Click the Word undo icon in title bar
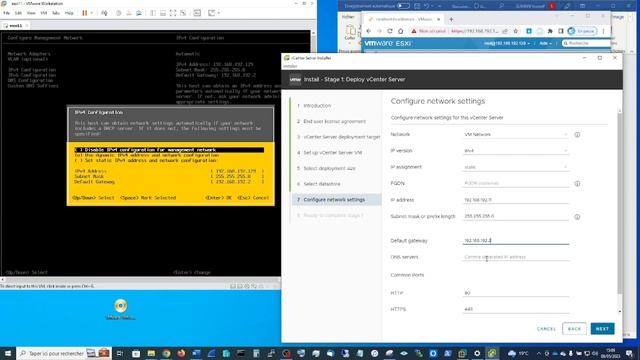 tap(427, 6)
